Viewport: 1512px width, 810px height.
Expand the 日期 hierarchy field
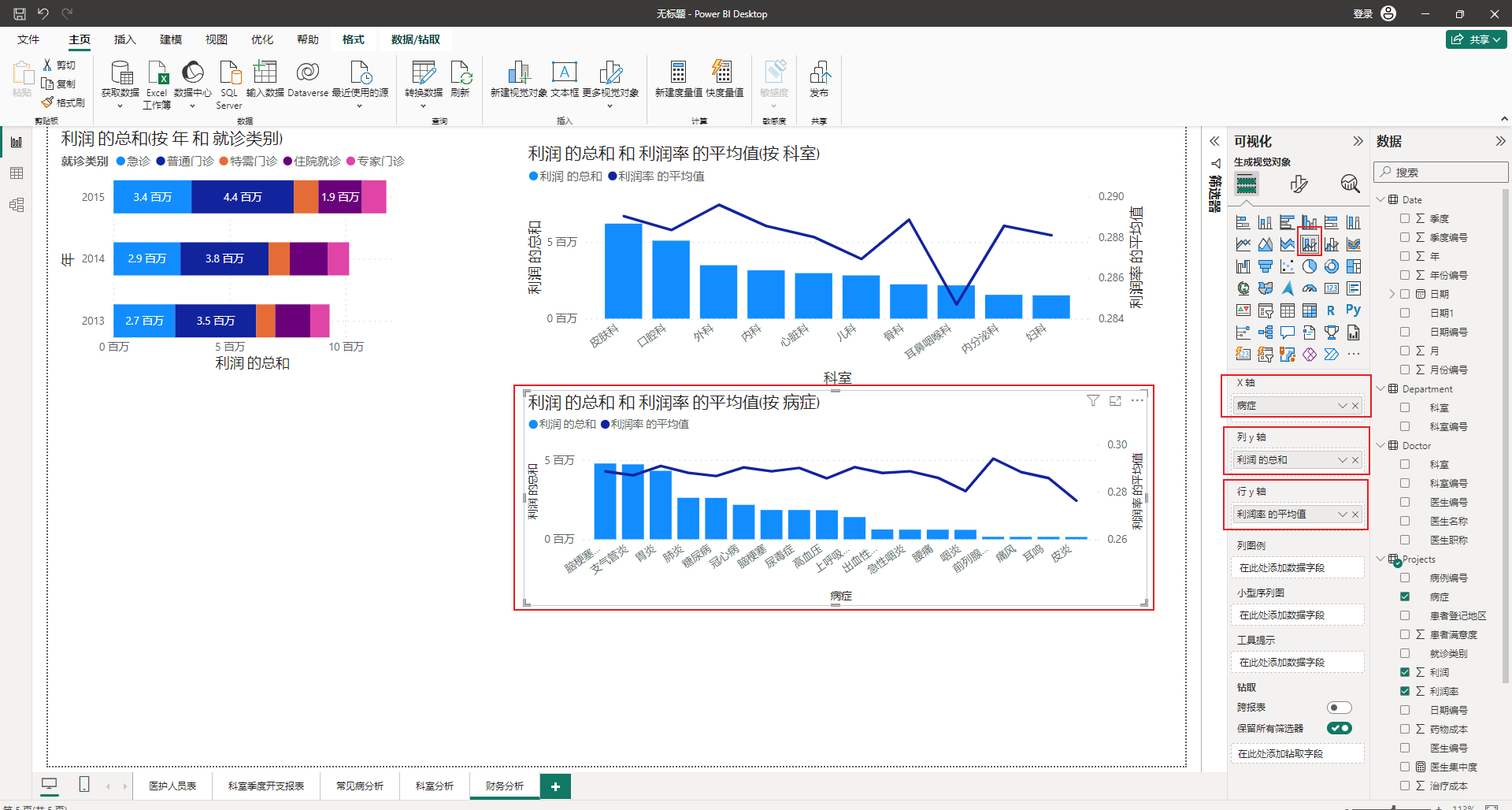pos(1392,294)
